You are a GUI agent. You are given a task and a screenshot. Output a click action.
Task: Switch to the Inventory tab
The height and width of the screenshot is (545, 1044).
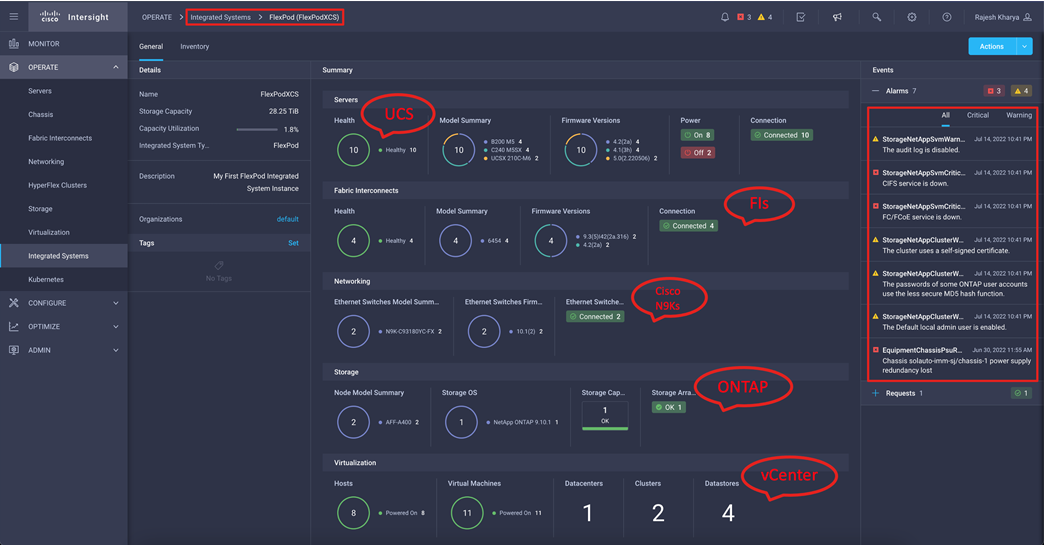(x=194, y=47)
